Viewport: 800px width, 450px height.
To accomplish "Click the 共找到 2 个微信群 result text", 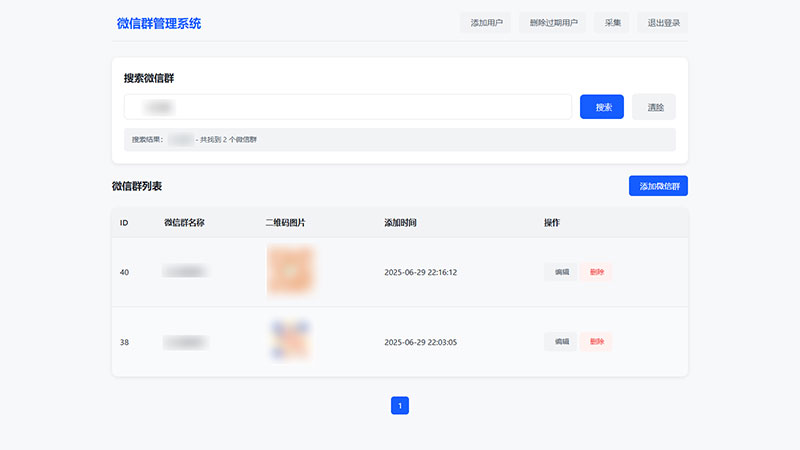I will point(228,139).
